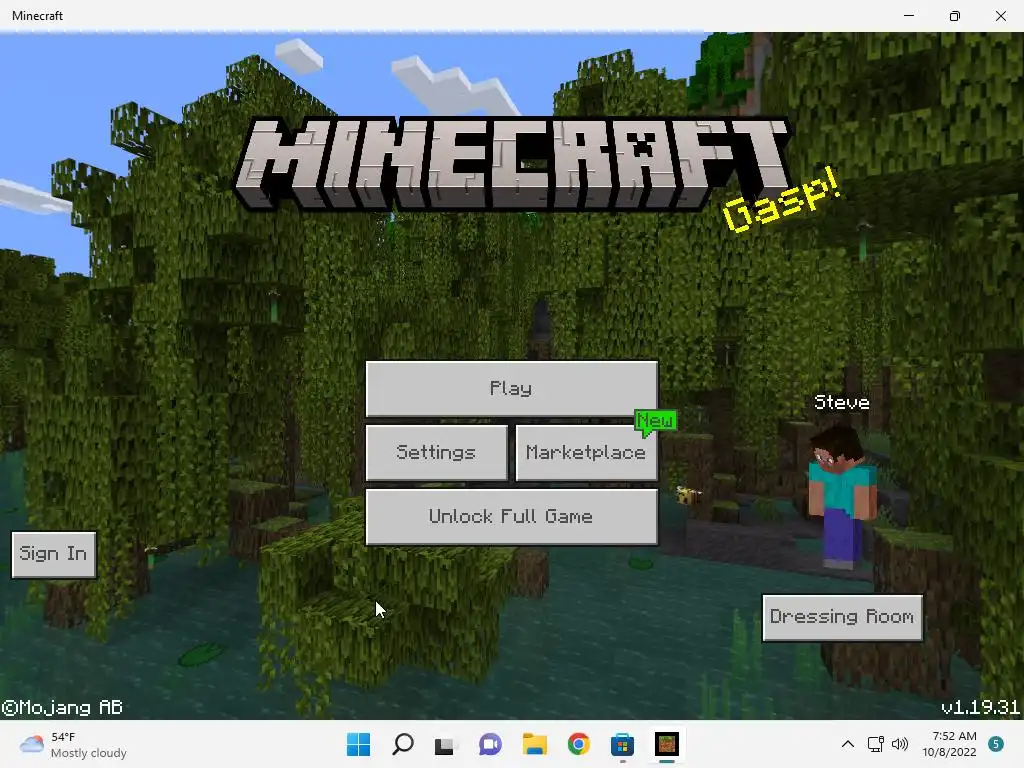The width and height of the screenshot is (1024, 768).
Task: Click the Minecraft logo title
Action: pyautogui.click(x=513, y=163)
